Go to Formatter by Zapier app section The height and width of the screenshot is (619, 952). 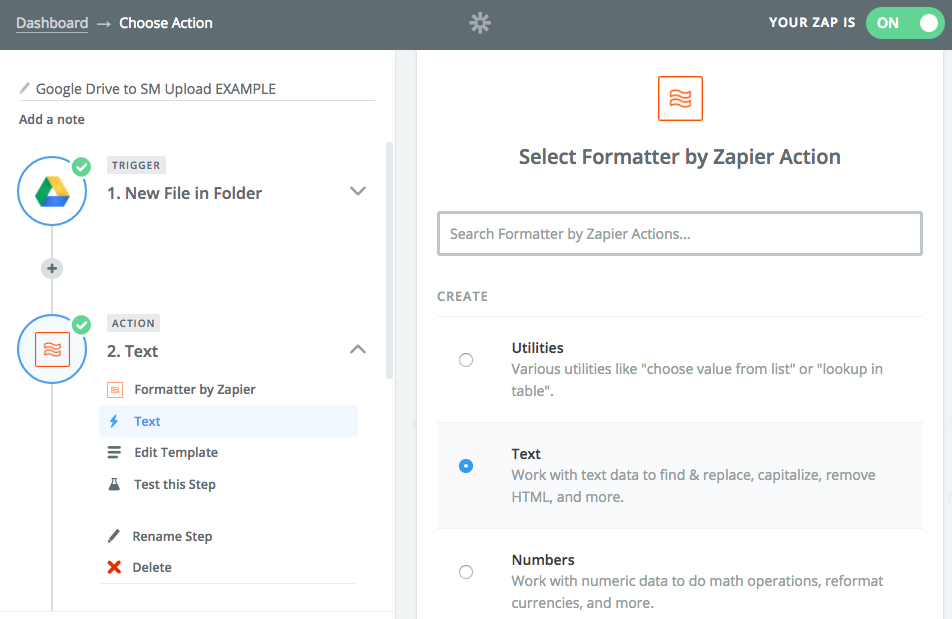click(x=194, y=390)
